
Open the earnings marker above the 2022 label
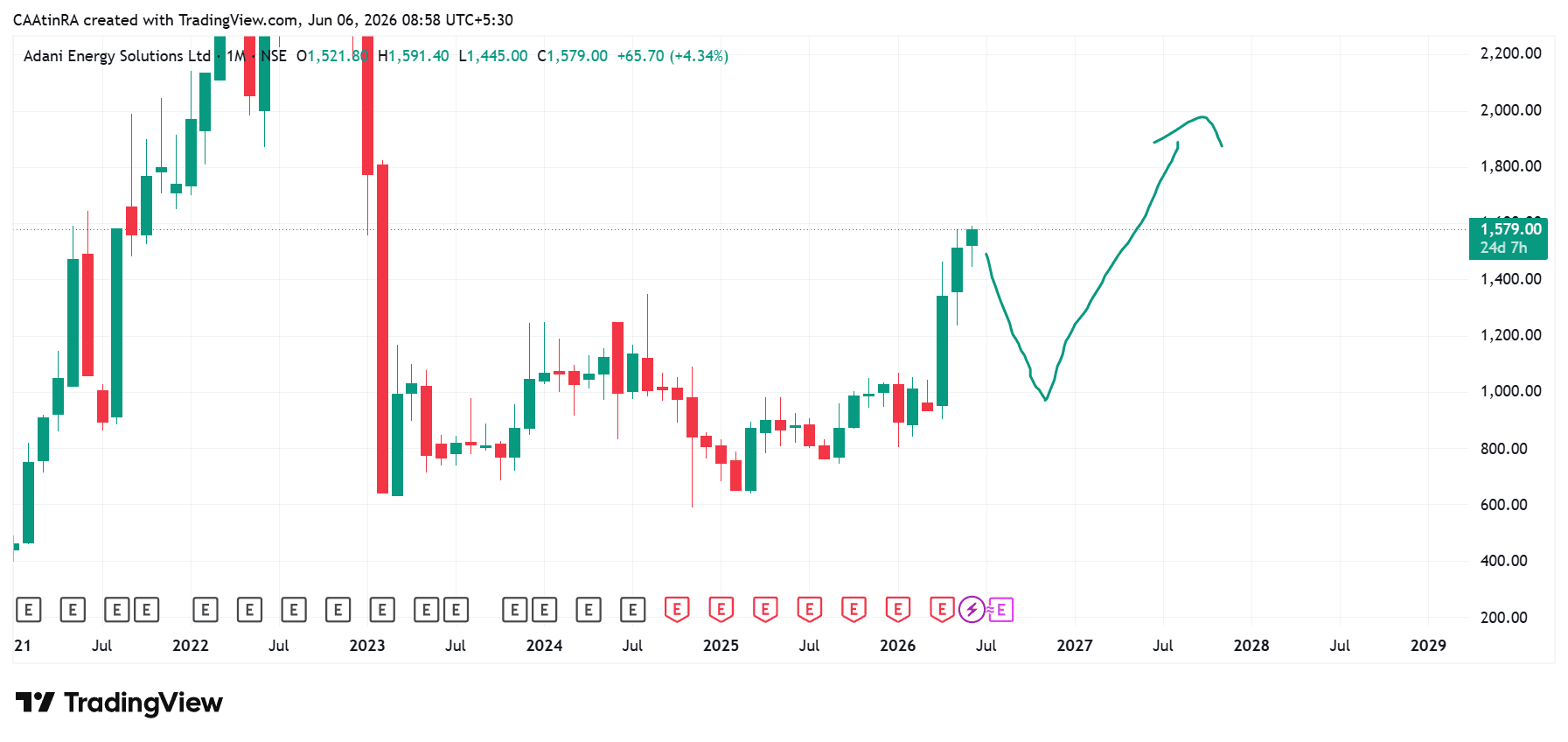(x=205, y=610)
